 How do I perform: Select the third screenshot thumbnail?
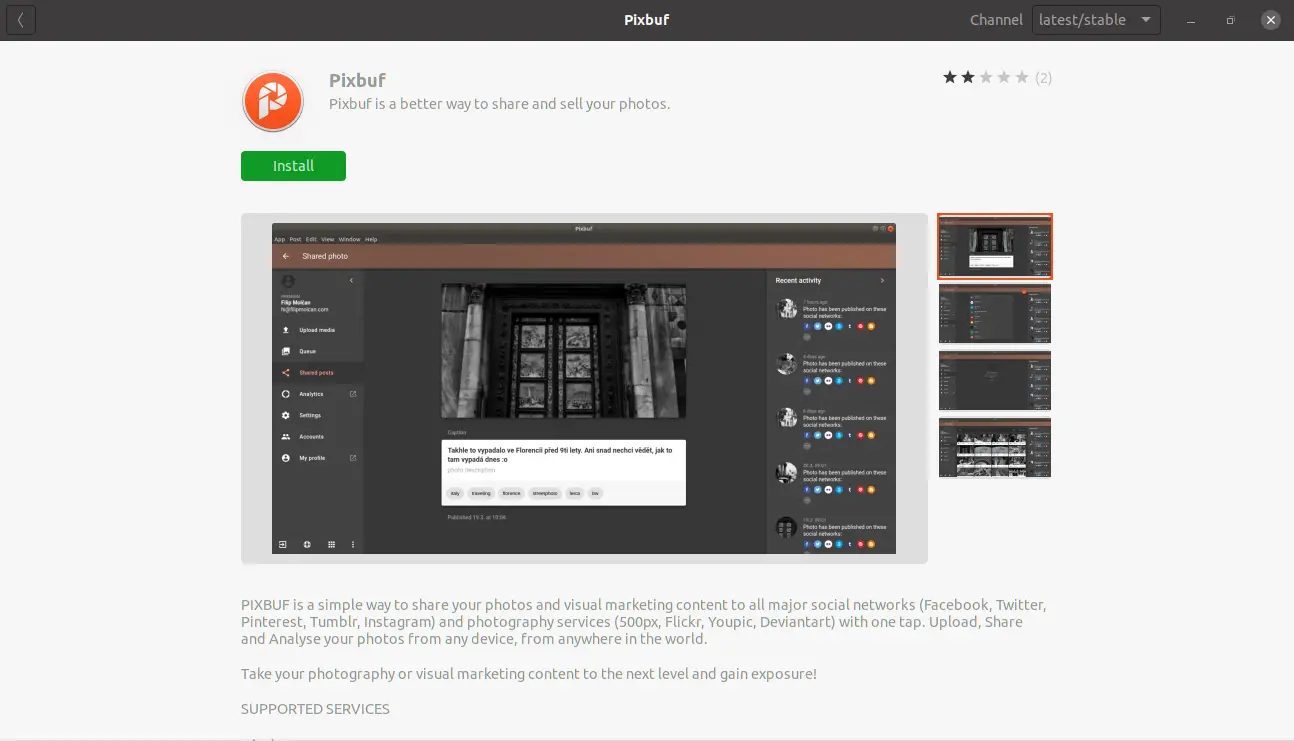point(995,380)
